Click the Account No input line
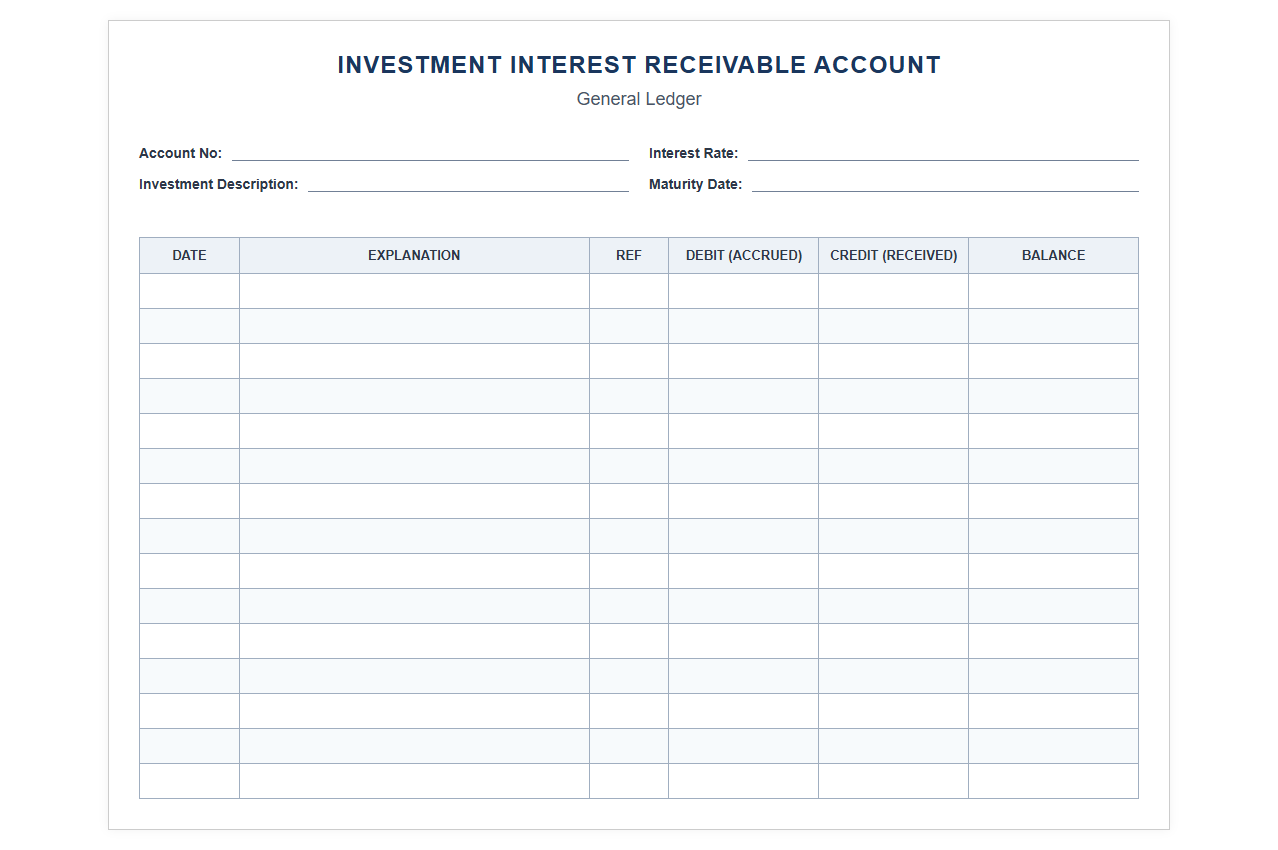 [430, 153]
